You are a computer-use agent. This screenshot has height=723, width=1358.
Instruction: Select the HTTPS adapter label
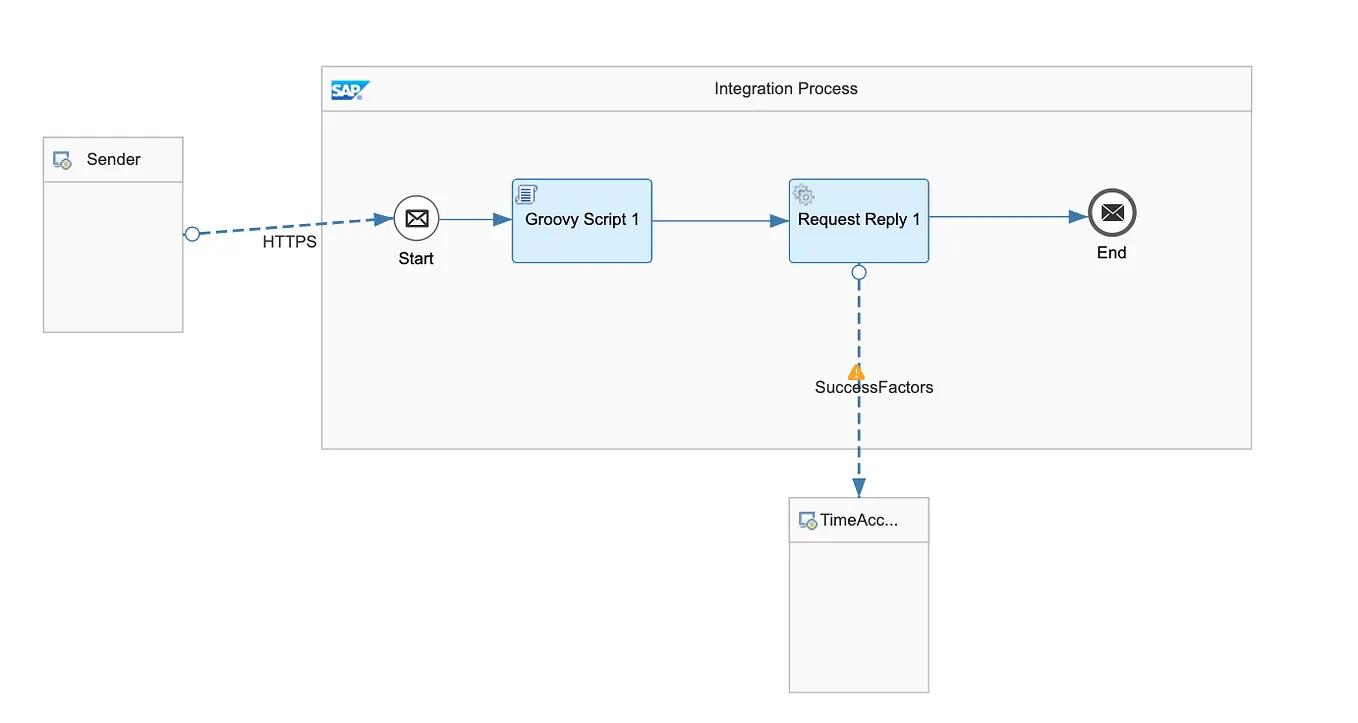click(x=290, y=242)
